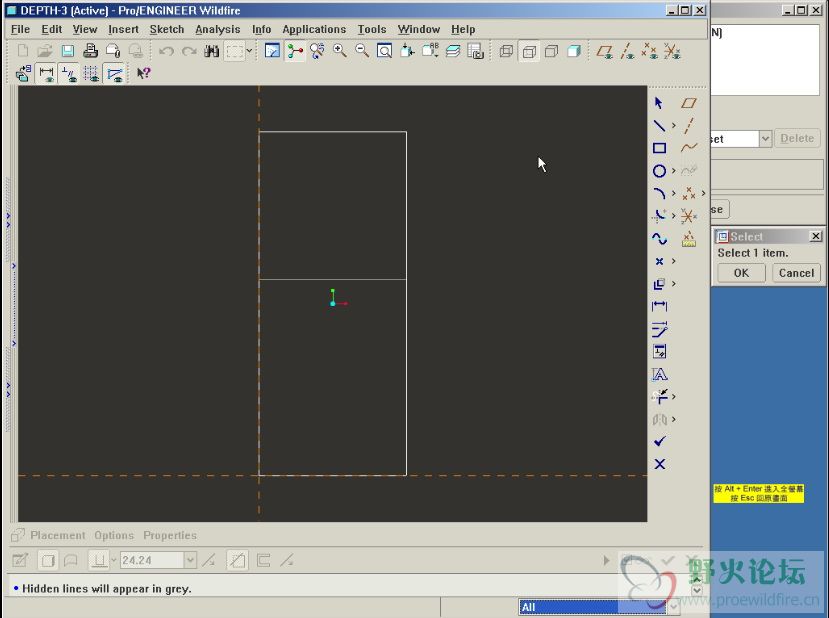Viewport: 829px width, 618px height.
Task: Click the Refit zoom icon
Action: (384, 51)
